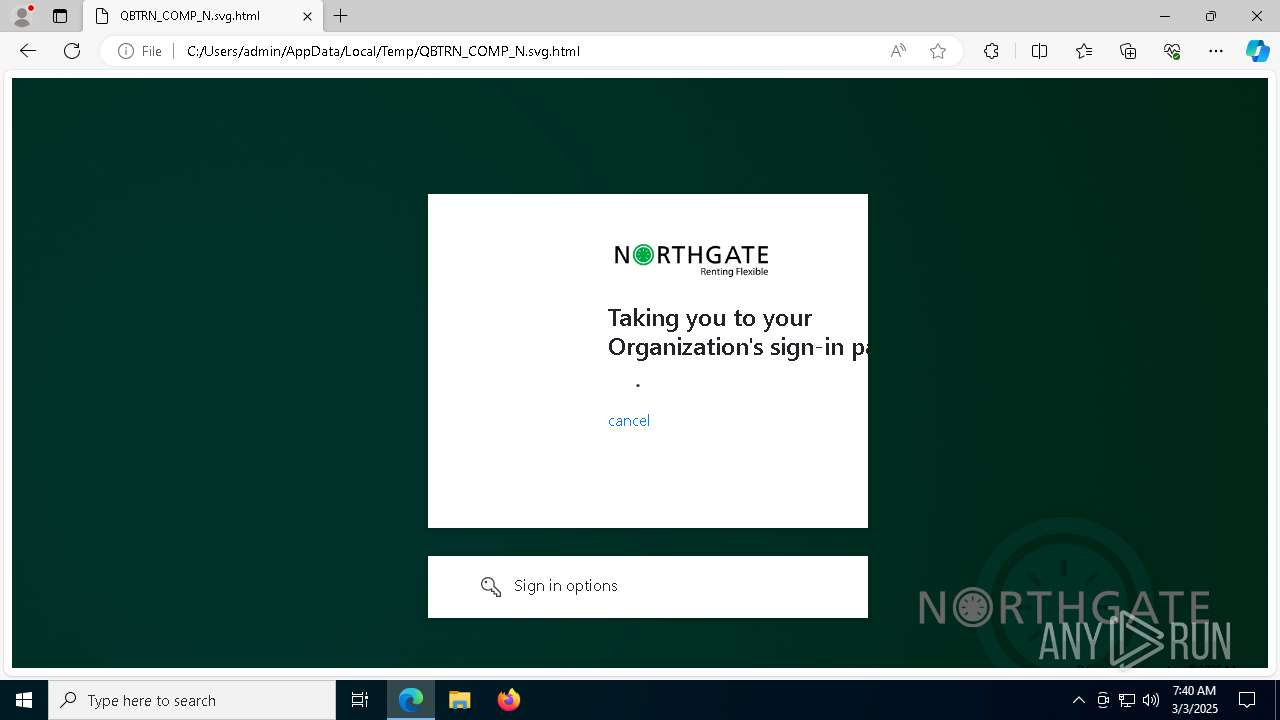This screenshot has height=720, width=1280.
Task: Open Microsoft Edge from the taskbar
Action: click(411, 700)
